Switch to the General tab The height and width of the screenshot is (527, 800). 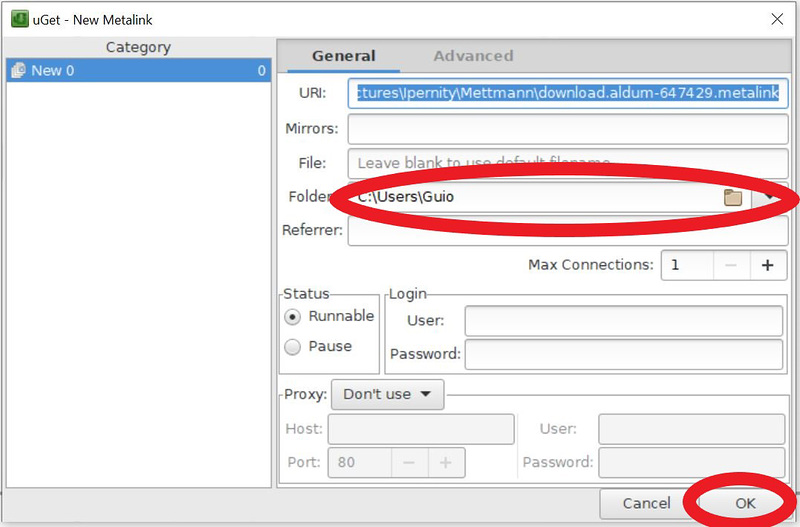pyautogui.click(x=343, y=56)
